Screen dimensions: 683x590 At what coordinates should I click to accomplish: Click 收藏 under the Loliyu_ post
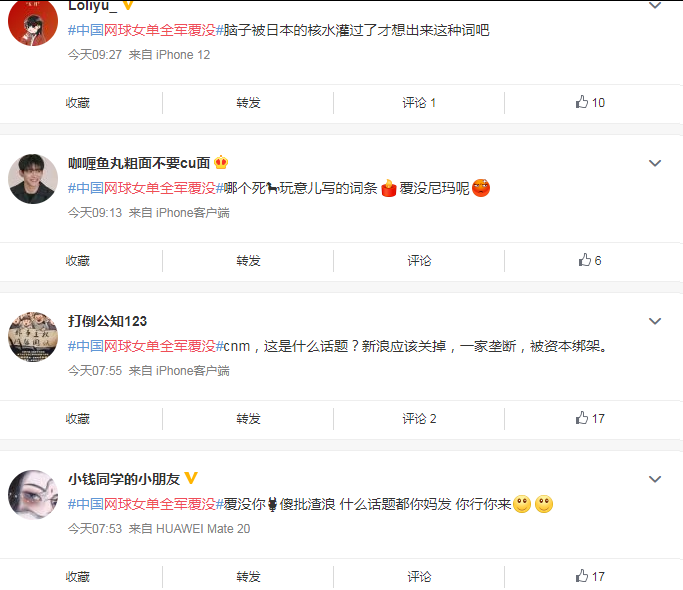[x=78, y=103]
